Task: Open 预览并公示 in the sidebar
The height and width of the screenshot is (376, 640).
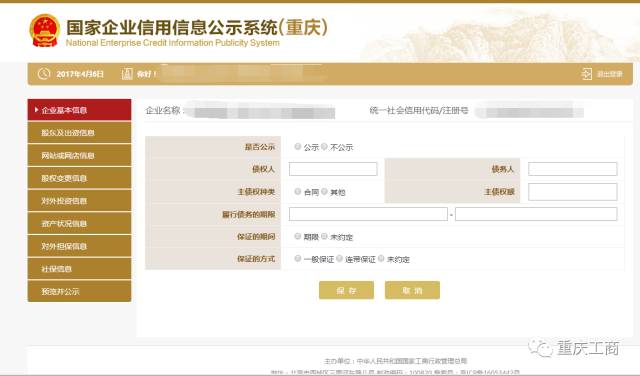Action: (80, 291)
